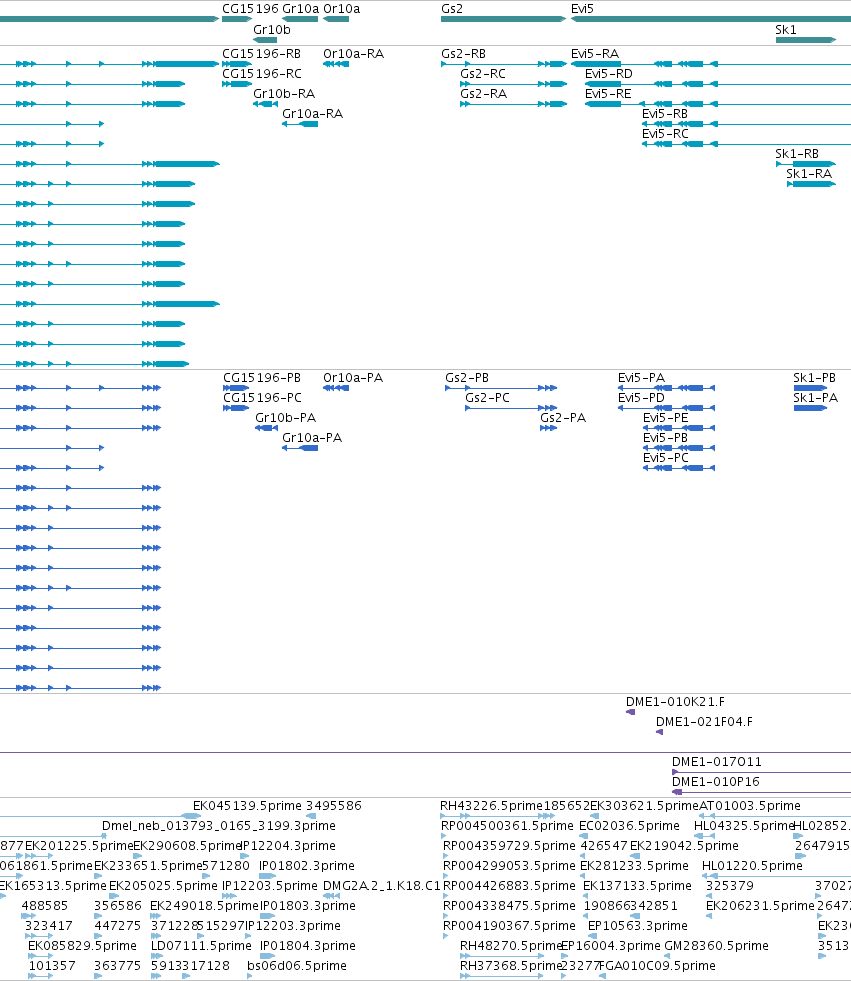Click the Gs2-PC protein label
The height and width of the screenshot is (981, 851).
(x=487, y=398)
